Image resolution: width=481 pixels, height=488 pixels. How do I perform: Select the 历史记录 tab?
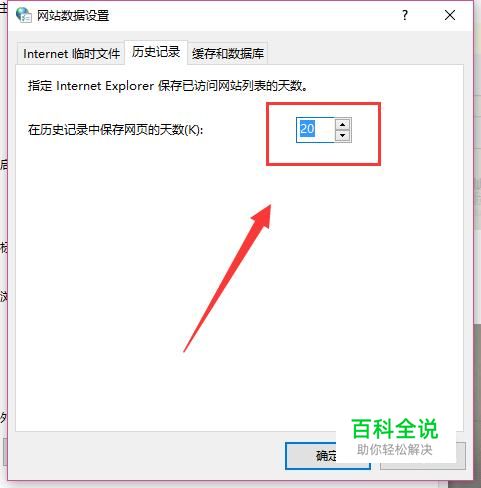(156, 52)
